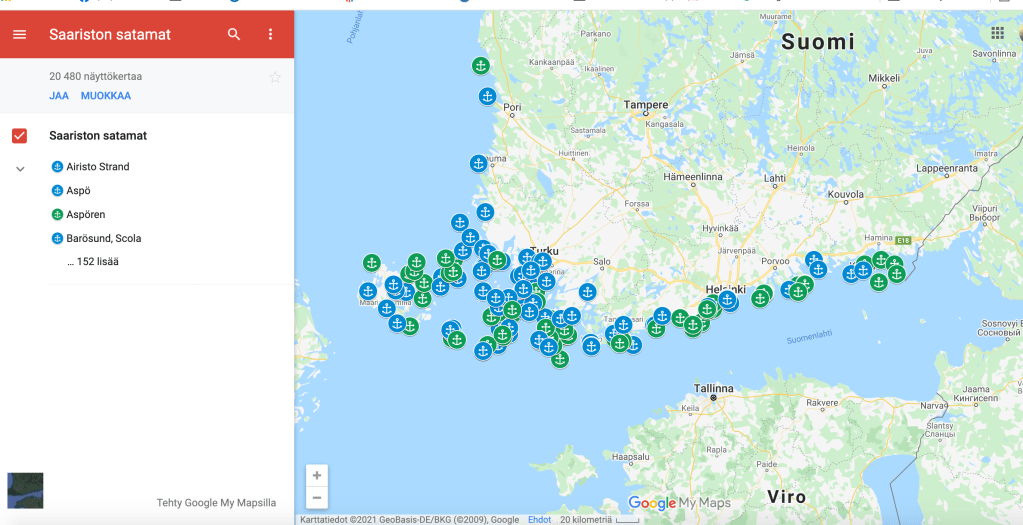The image size is (1023, 525).
Task: Collapse the layer list chevron
Action: [20, 169]
